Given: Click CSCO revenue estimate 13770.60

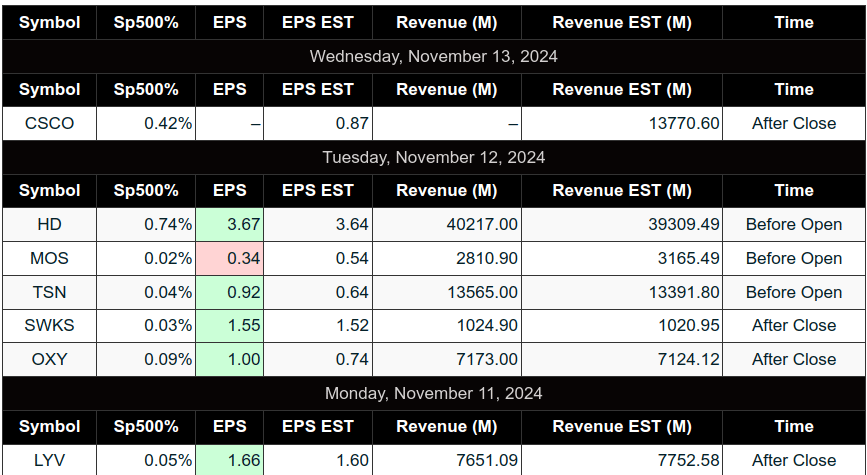Looking at the screenshot, I should coord(684,123).
